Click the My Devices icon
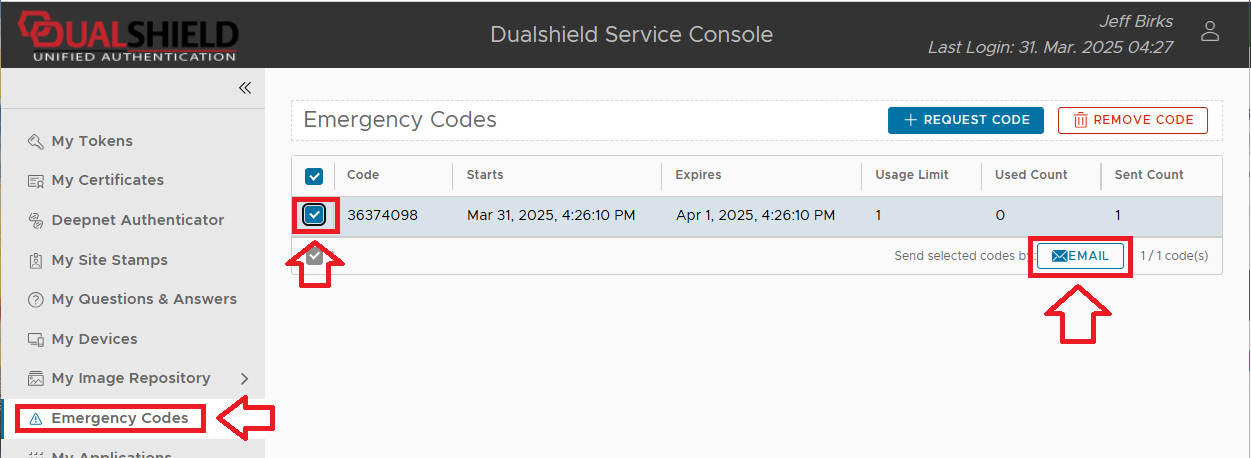Screen dimensions: 1251x458 point(36,339)
